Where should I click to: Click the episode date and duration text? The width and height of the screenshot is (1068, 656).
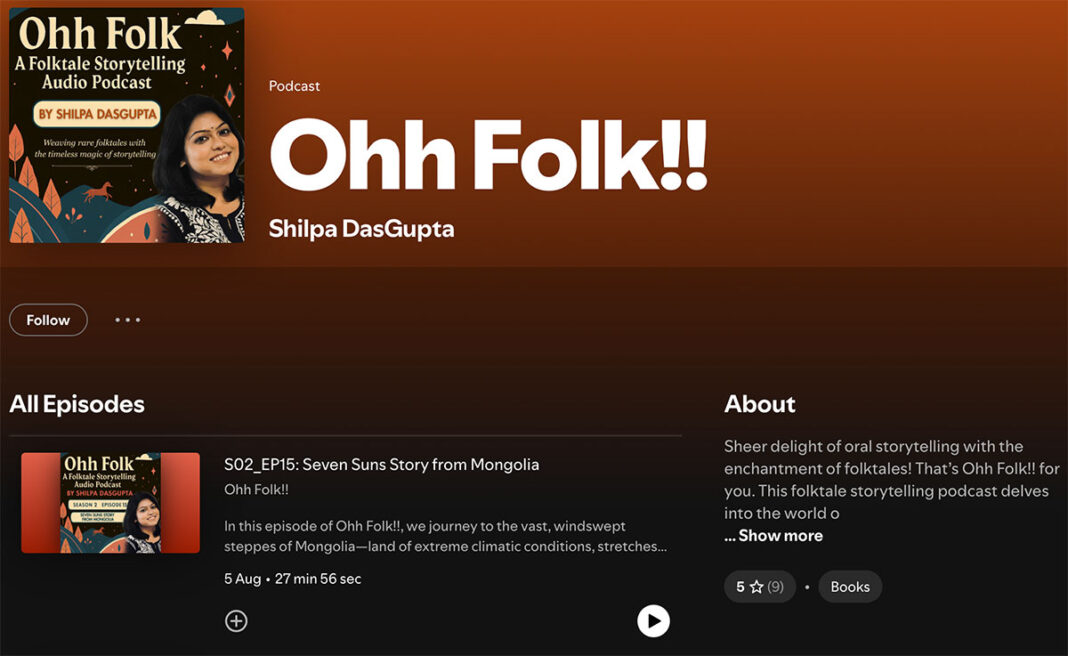[293, 579]
